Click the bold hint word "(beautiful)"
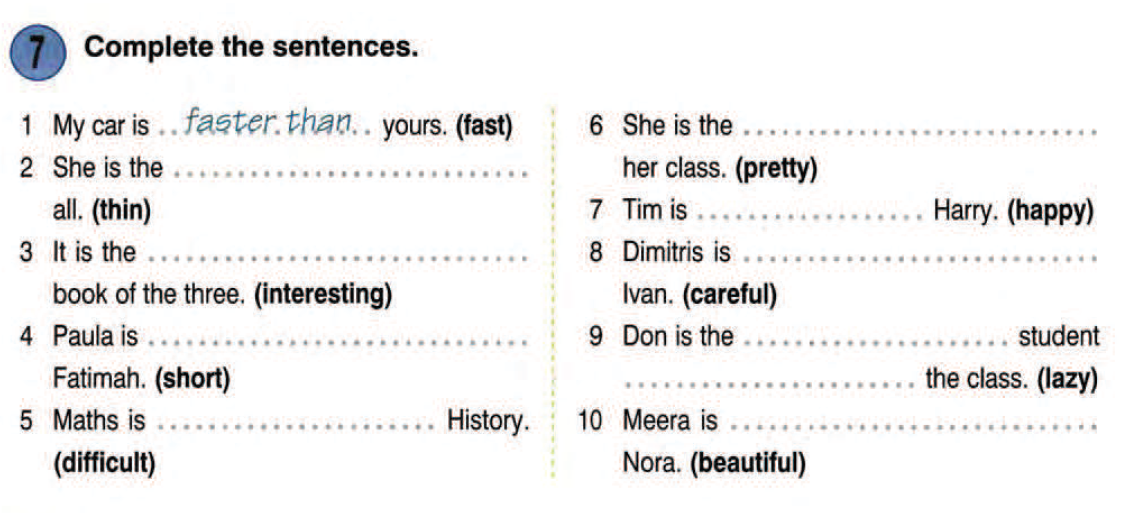This screenshot has height=513, width=1135. pos(748,463)
